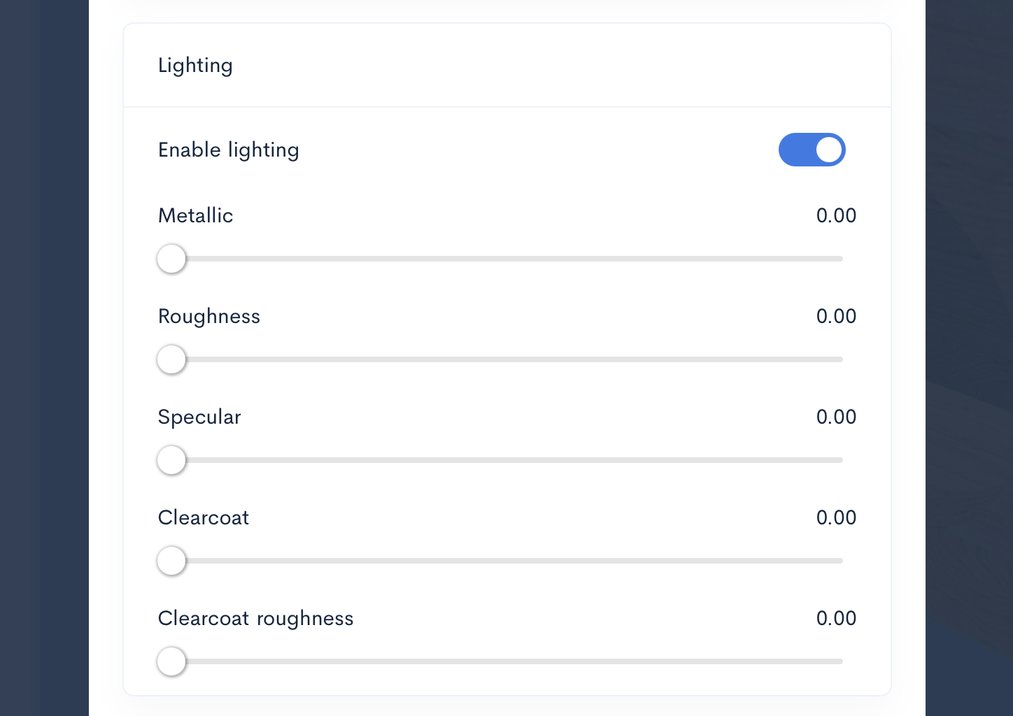Click the Clearcoat roughness label
The height and width of the screenshot is (716, 1013).
point(255,618)
